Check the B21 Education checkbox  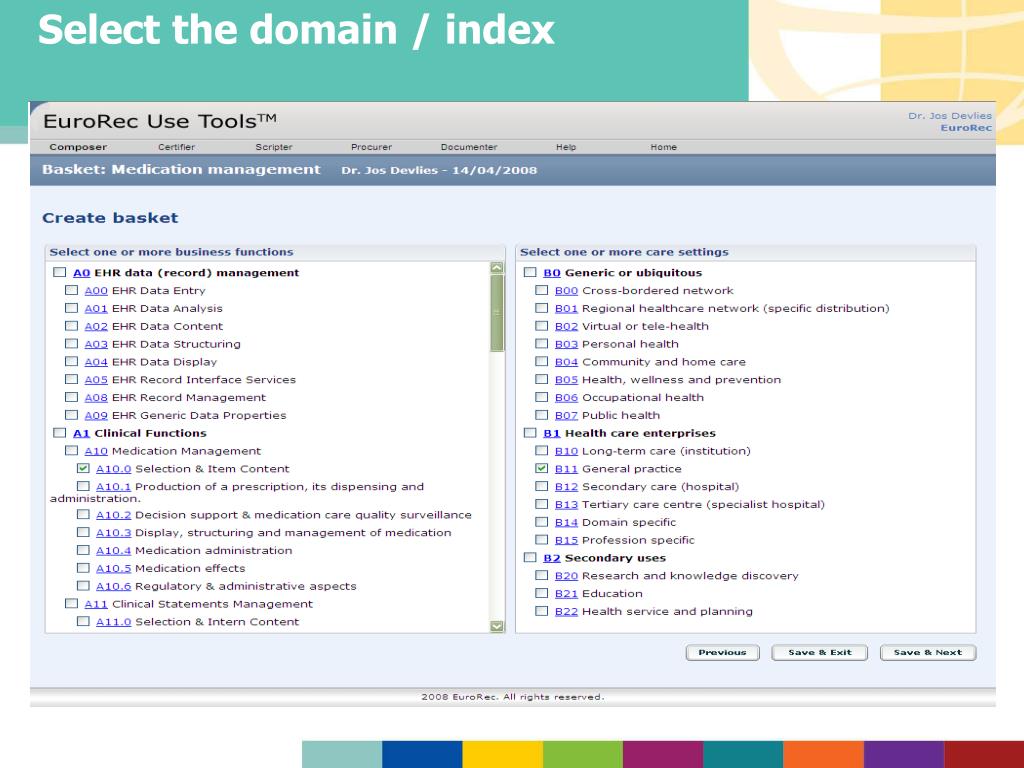click(541, 593)
